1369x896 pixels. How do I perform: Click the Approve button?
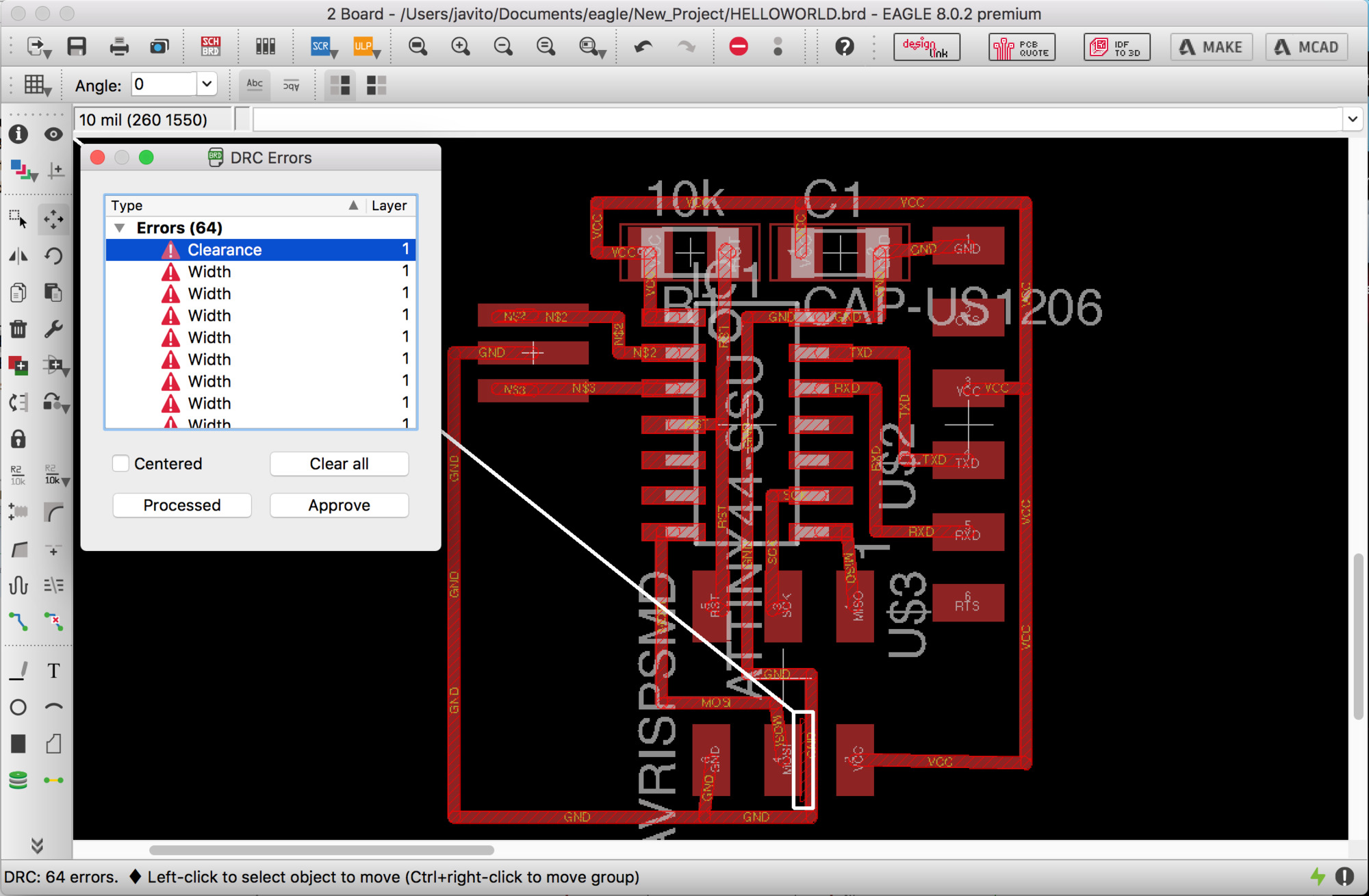(339, 505)
